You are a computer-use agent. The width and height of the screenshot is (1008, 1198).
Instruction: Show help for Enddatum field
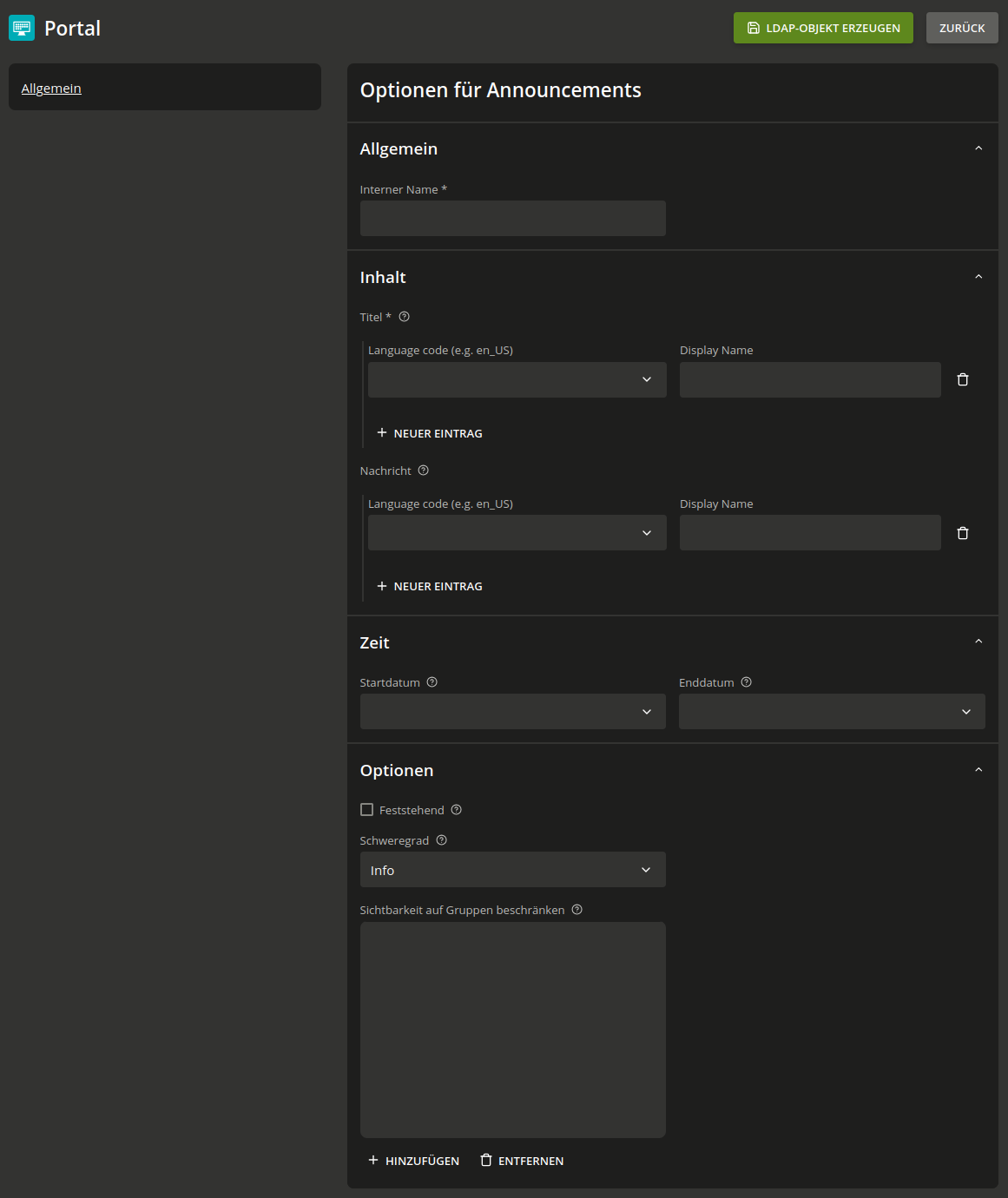pyautogui.click(x=747, y=682)
